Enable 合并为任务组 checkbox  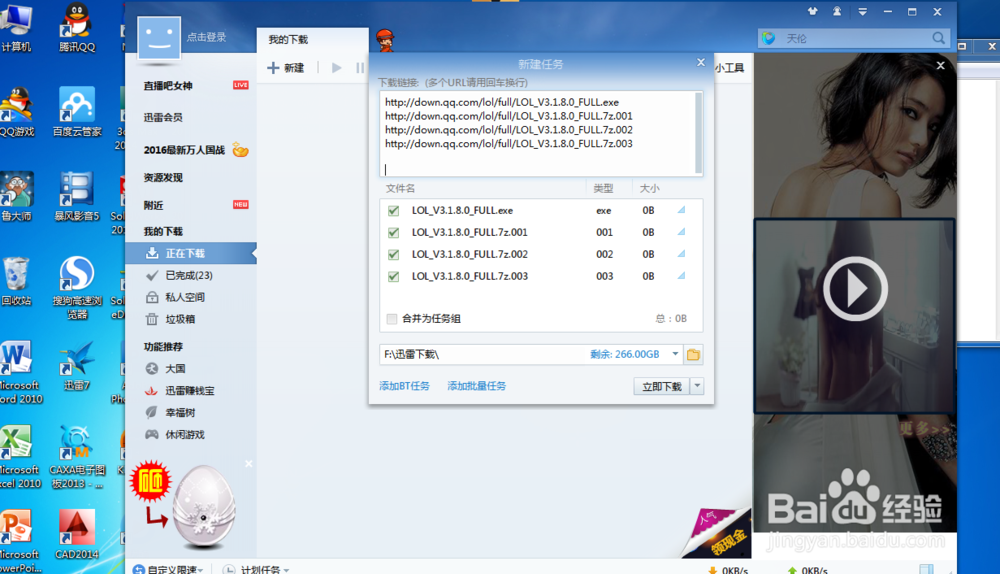click(392, 318)
